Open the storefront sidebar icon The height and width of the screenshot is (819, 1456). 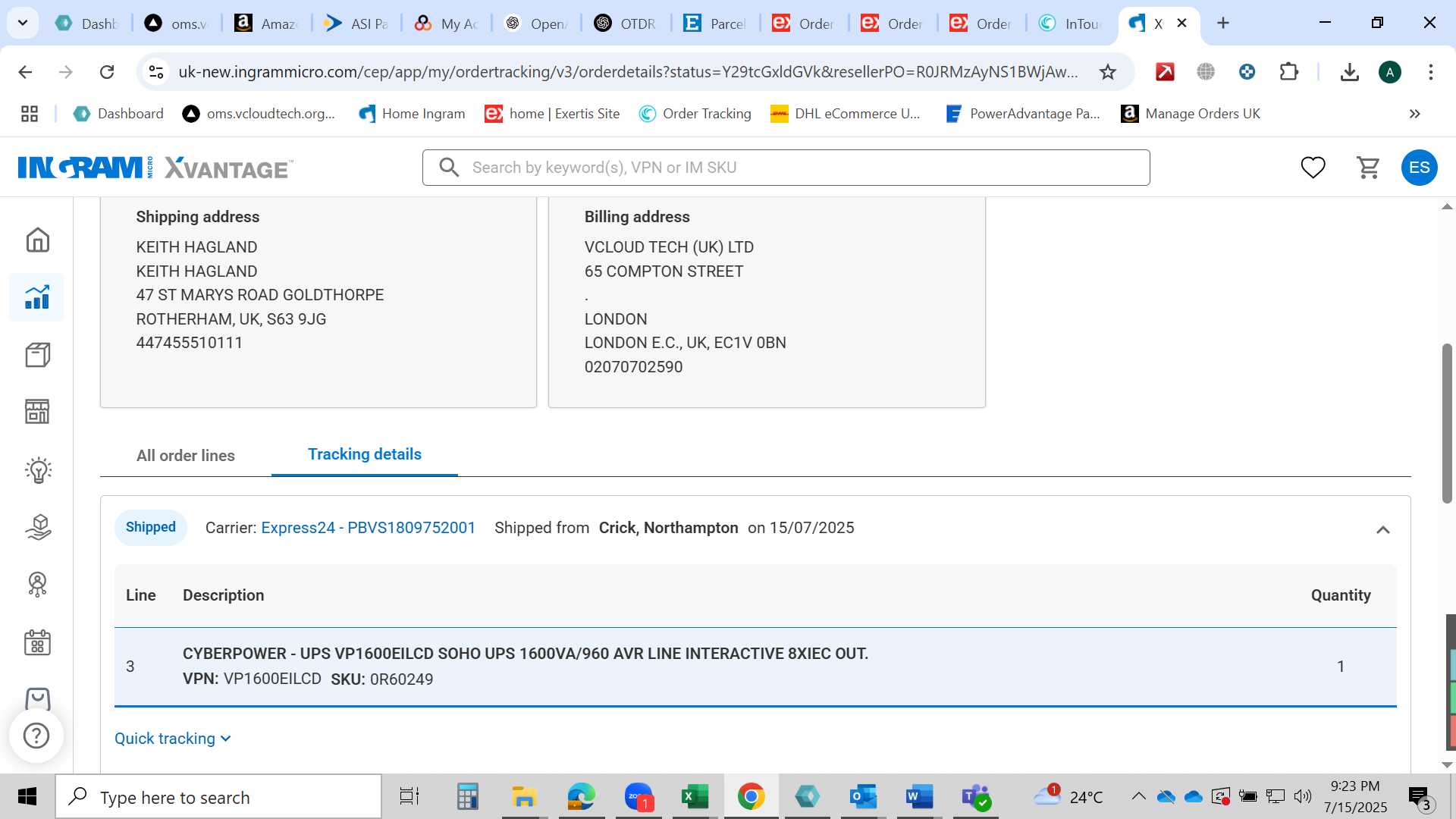(37, 412)
